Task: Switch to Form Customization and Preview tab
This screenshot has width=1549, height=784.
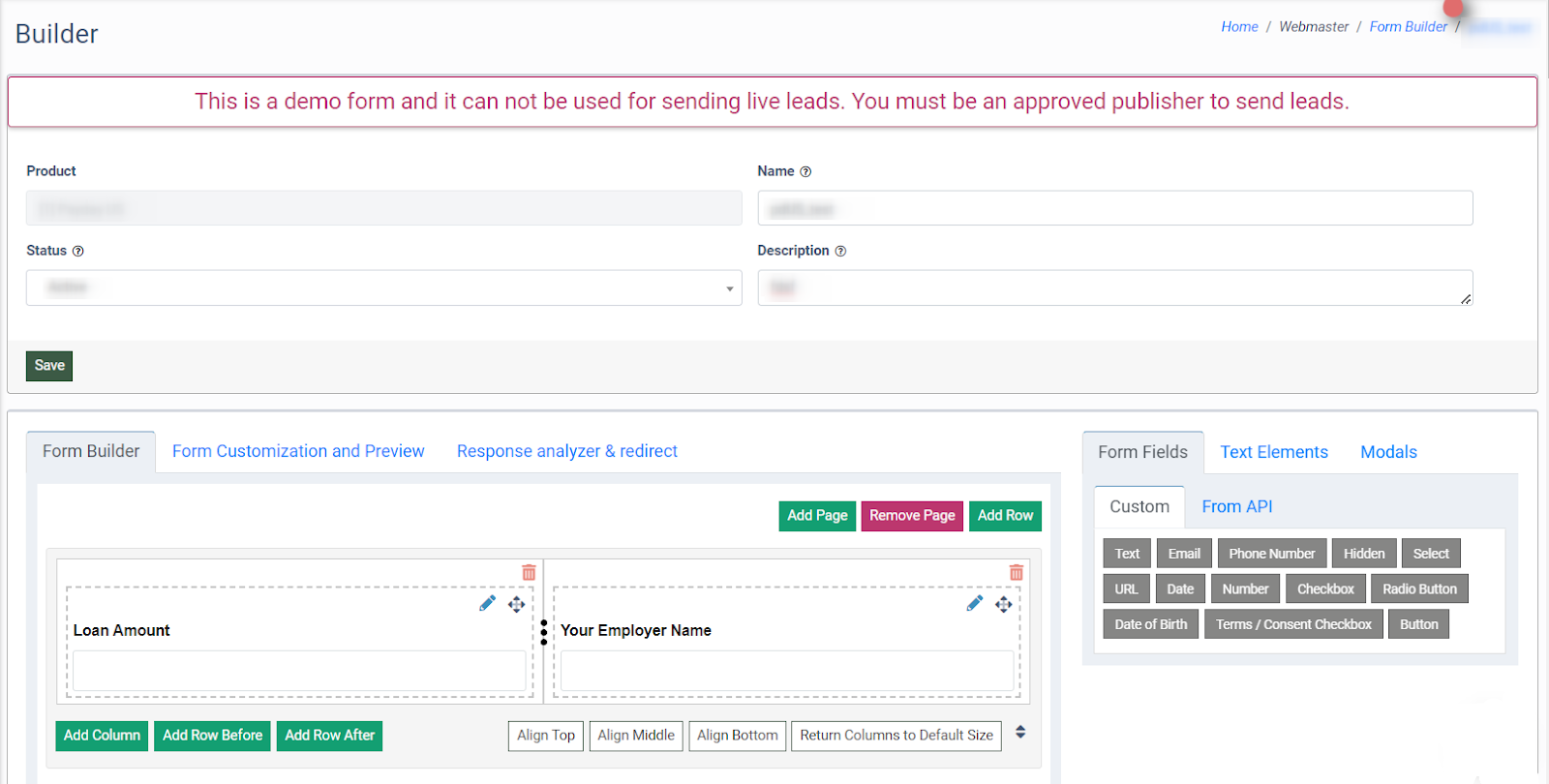Action: pos(298,451)
